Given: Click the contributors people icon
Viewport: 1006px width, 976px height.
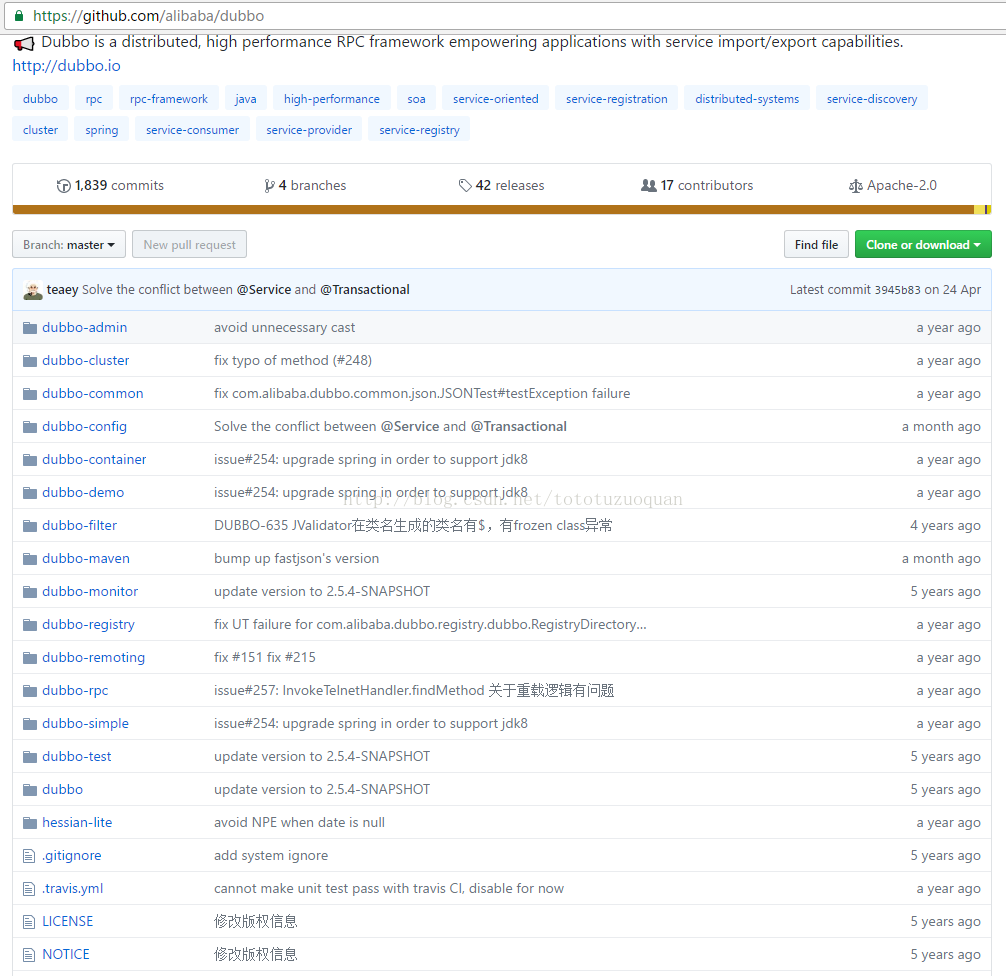Looking at the screenshot, I should click(x=649, y=185).
